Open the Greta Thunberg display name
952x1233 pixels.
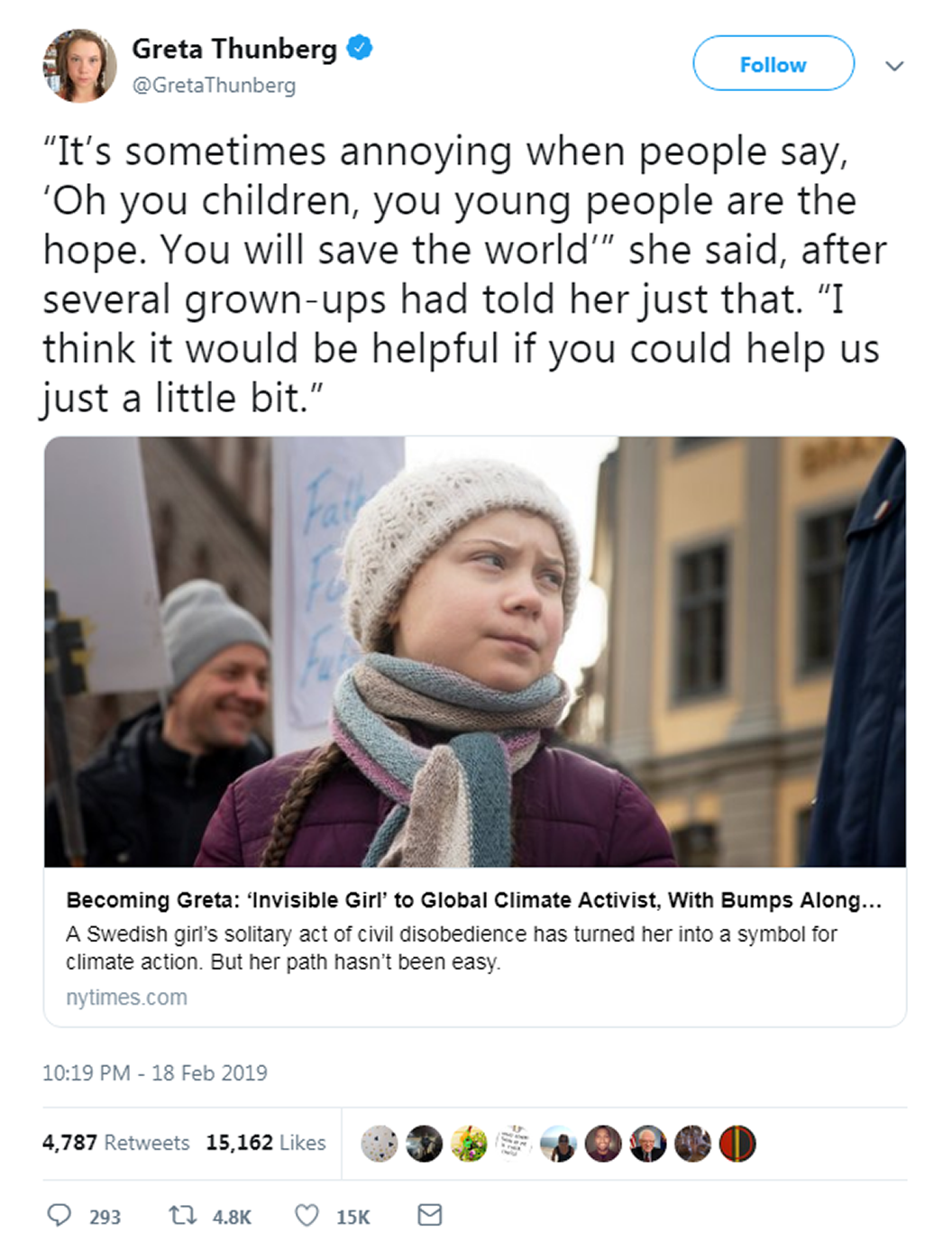[x=234, y=49]
